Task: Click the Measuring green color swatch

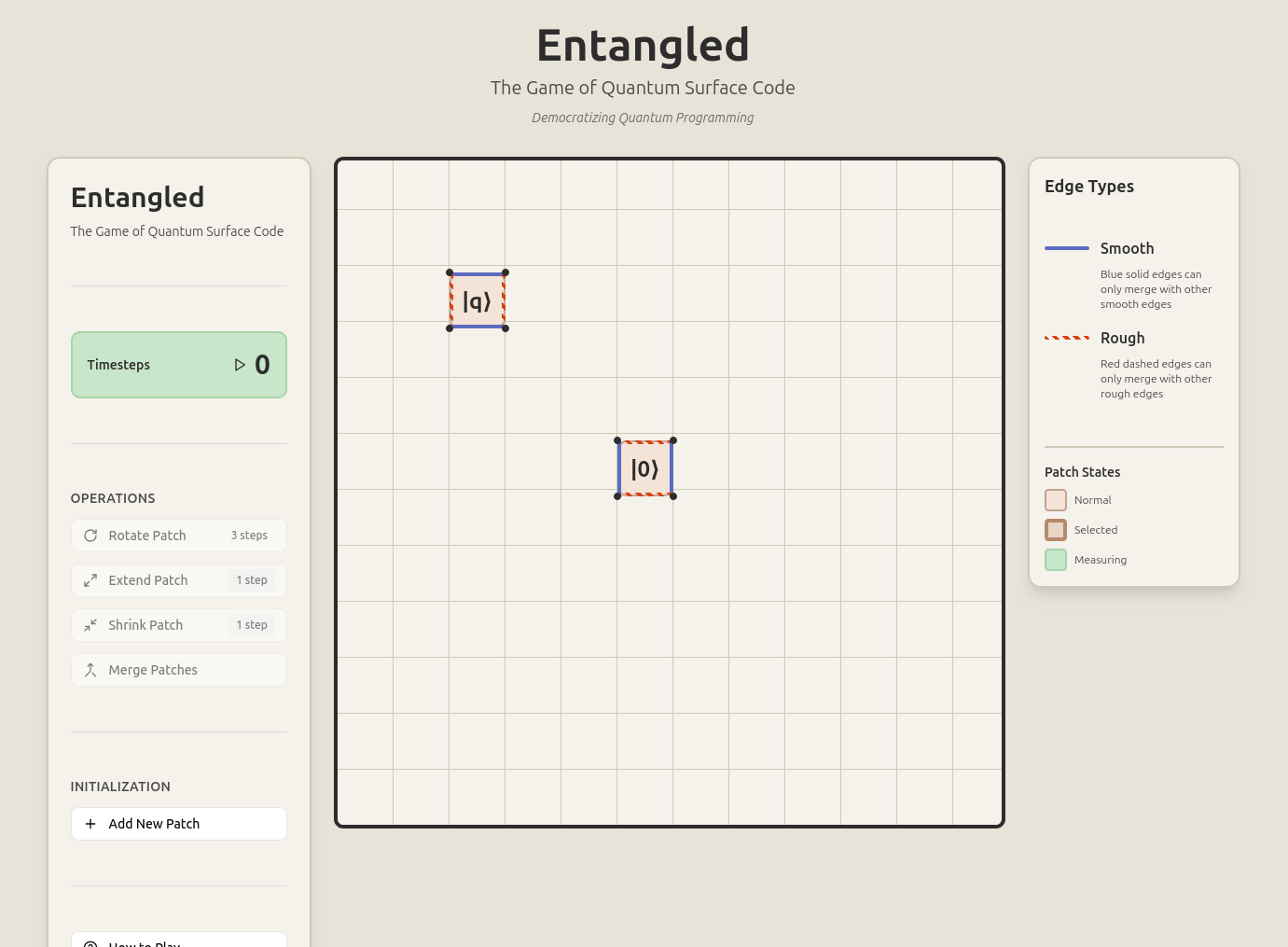Action: click(x=1055, y=560)
